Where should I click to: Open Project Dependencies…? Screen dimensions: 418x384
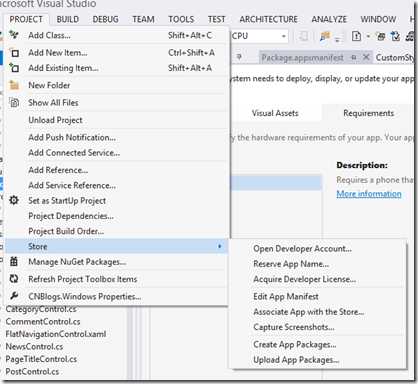[x=117, y=216]
